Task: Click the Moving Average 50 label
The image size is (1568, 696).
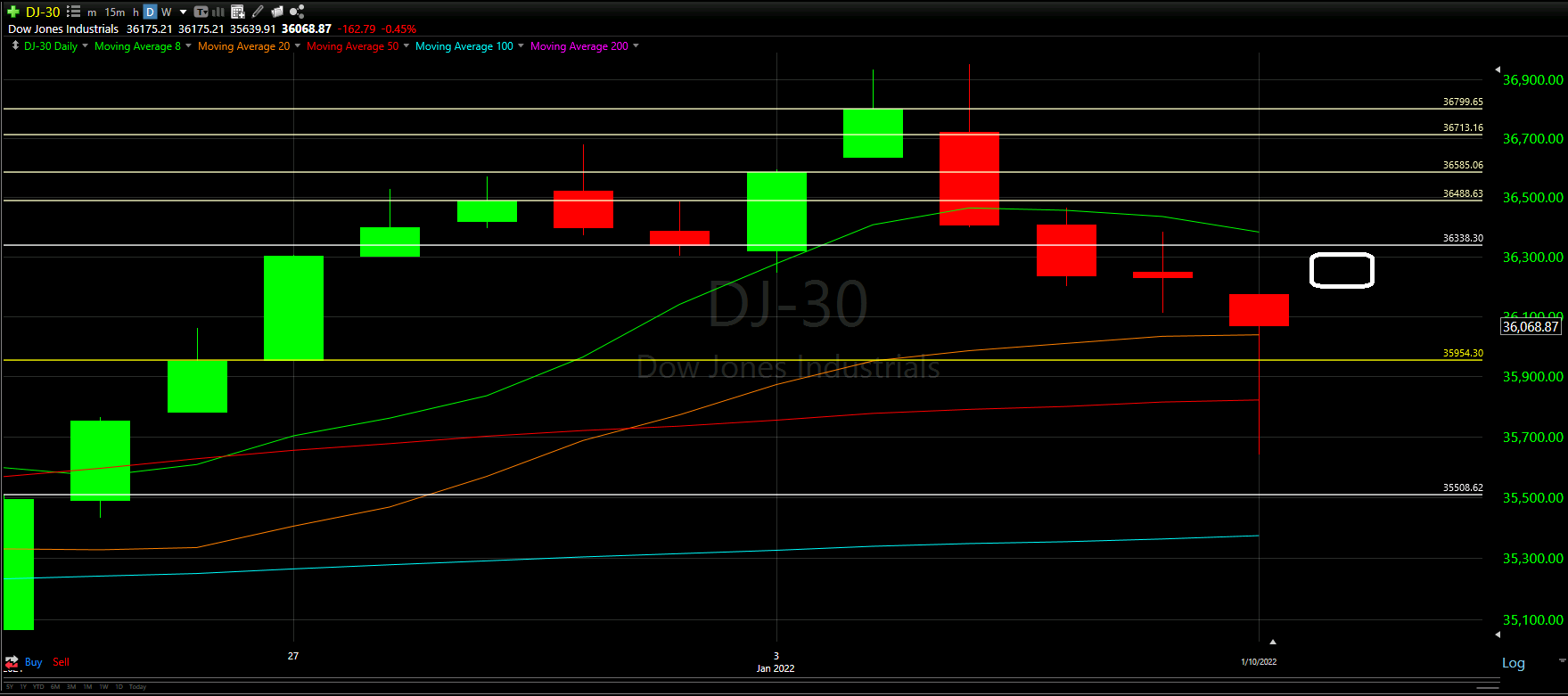Action: [x=353, y=46]
